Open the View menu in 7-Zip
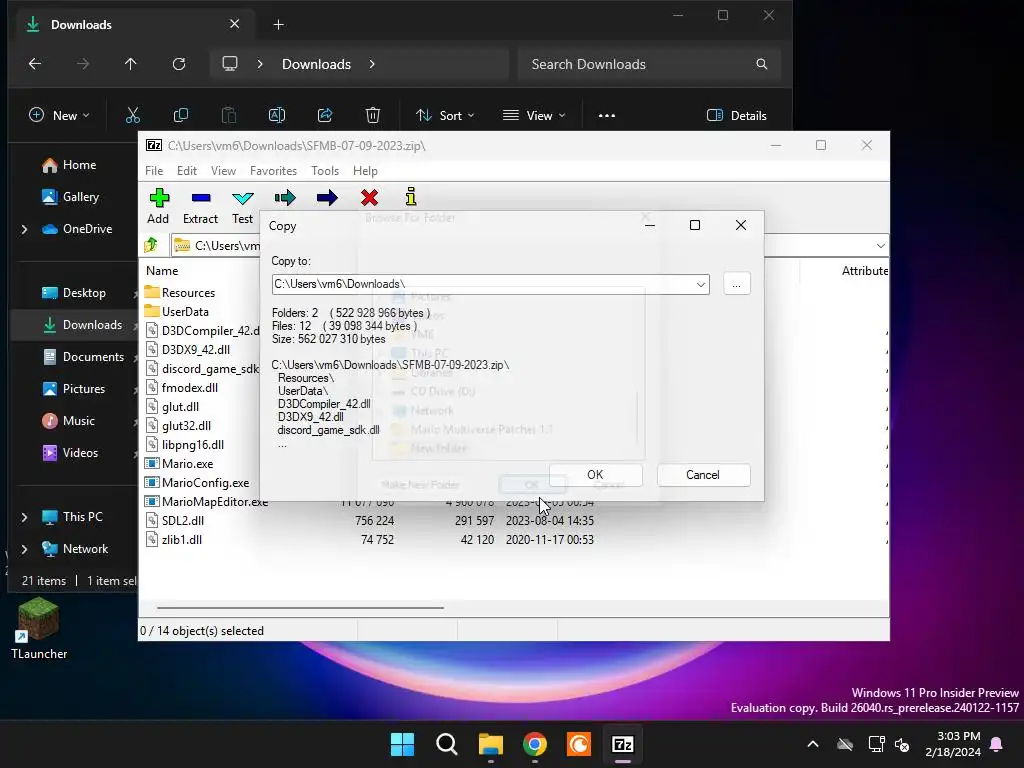 click(x=223, y=170)
